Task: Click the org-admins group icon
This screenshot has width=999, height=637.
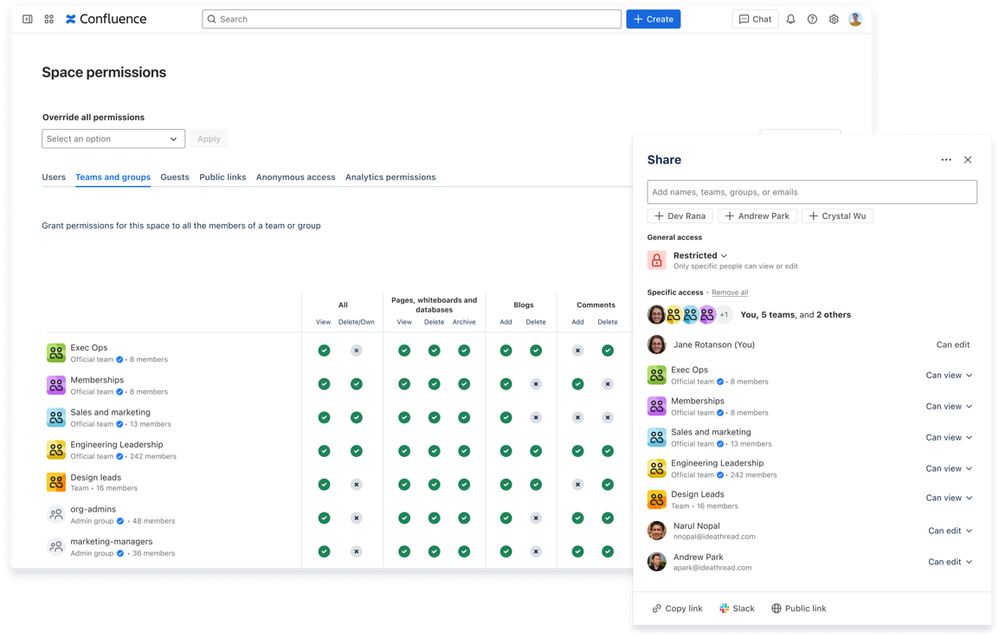Action: (x=56, y=514)
